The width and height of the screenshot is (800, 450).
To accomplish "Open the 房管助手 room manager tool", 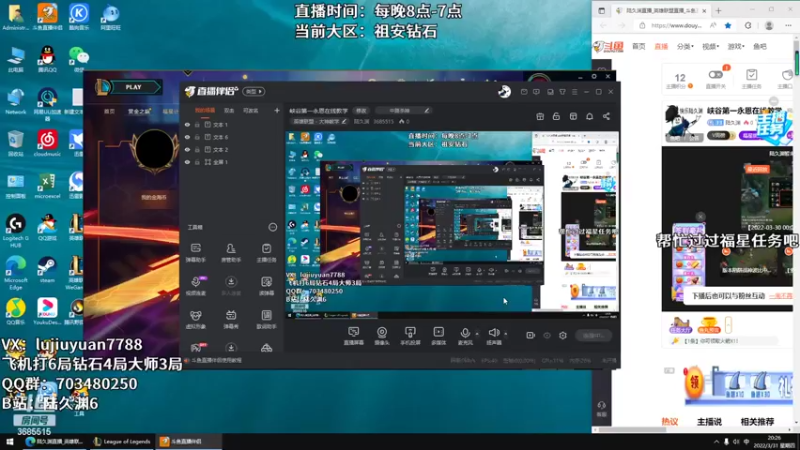I will tap(231, 253).
